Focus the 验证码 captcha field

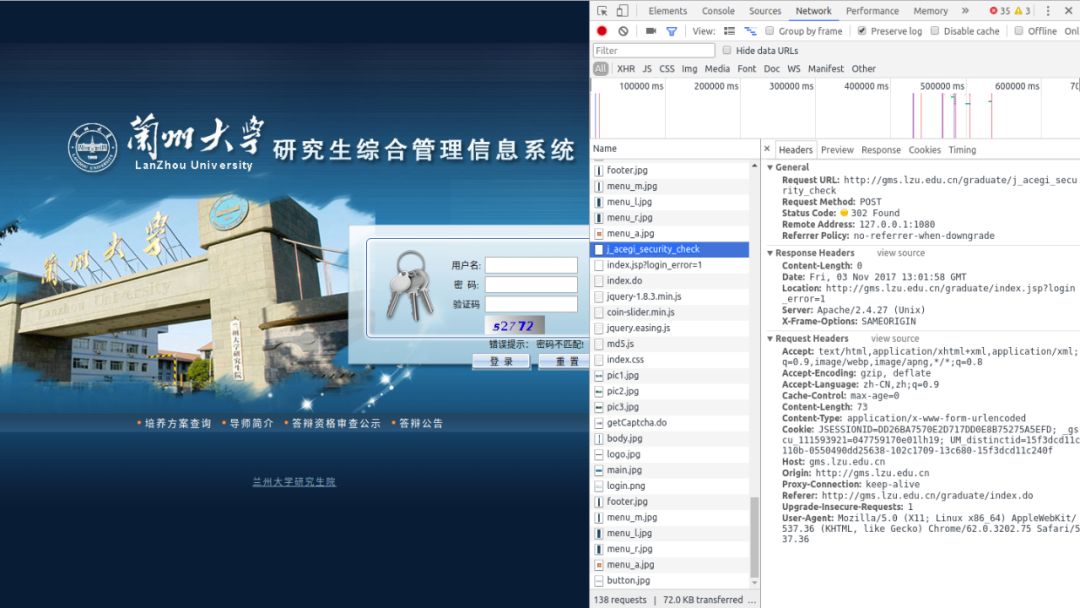531,304
